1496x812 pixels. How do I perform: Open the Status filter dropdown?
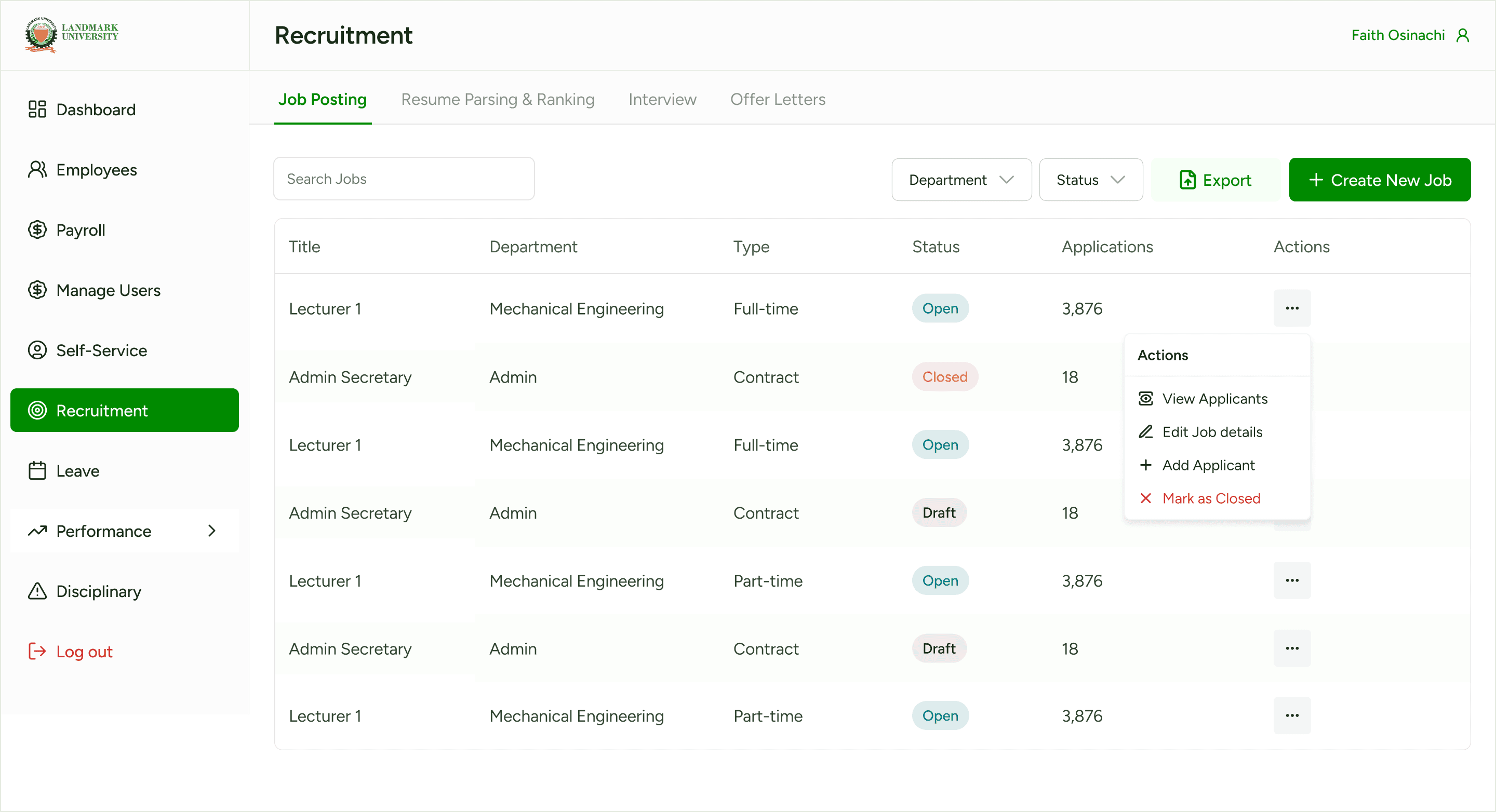pyautogui.click(x=1090, y=180)
